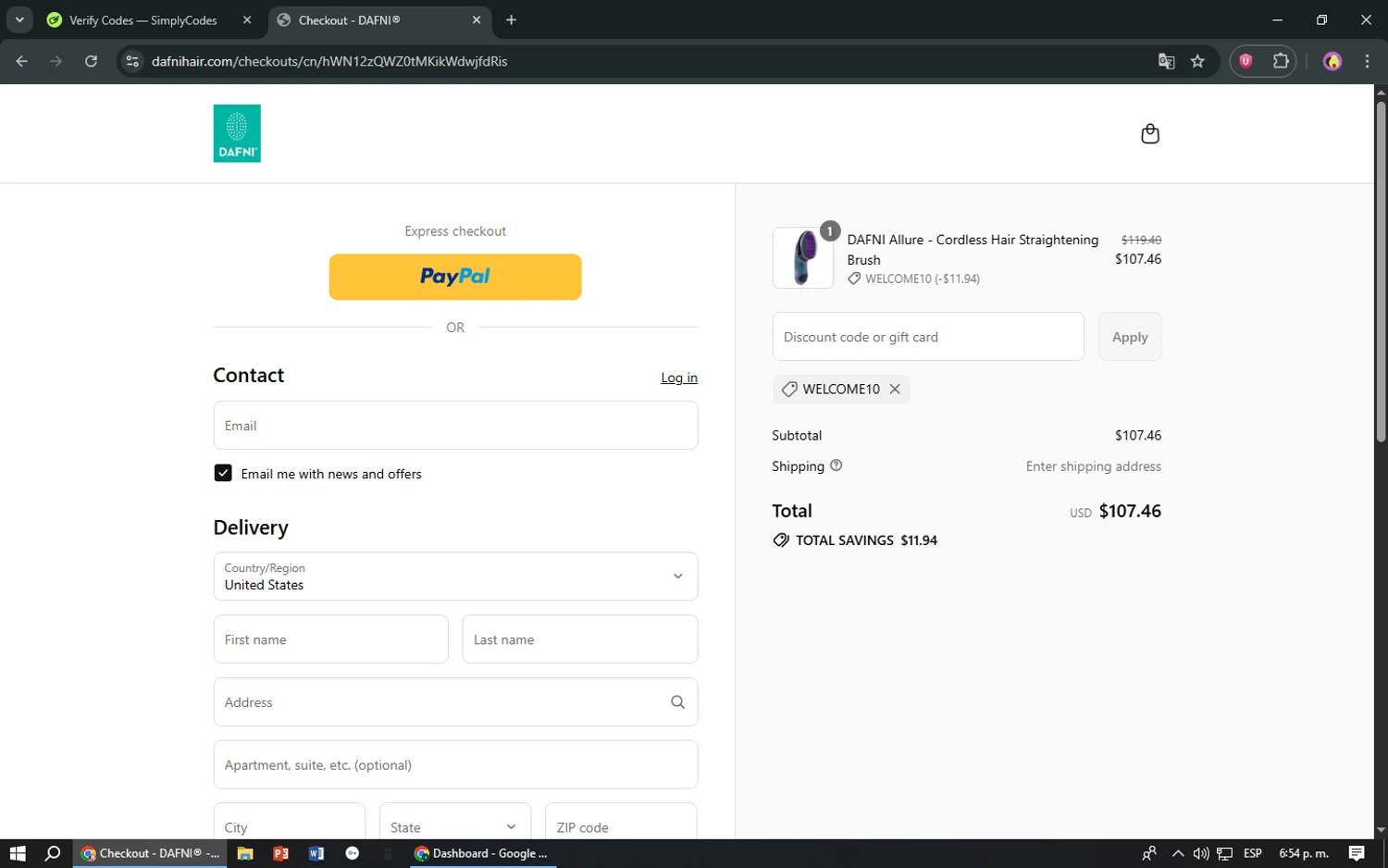Viewport: 1388px width, 868px height.
Task: Open the translate page icon
Action: coord(1166,61)
